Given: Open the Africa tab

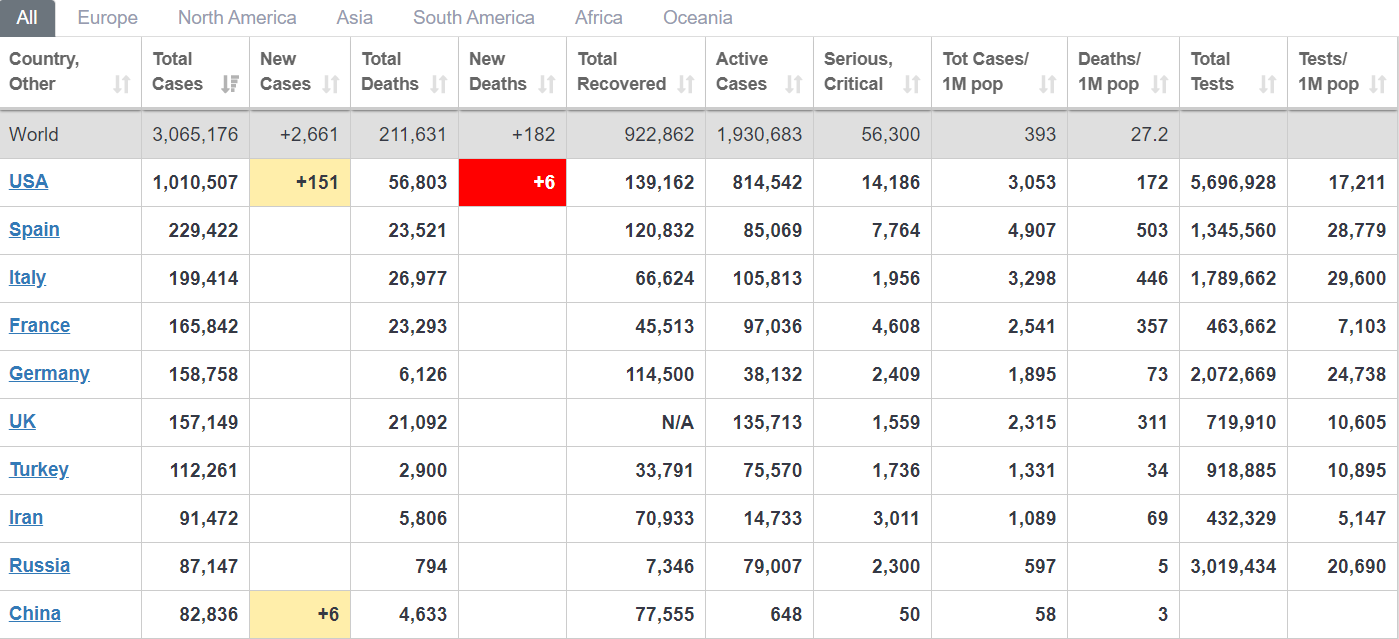Looking at the screenshot, I should pos(599,18).
